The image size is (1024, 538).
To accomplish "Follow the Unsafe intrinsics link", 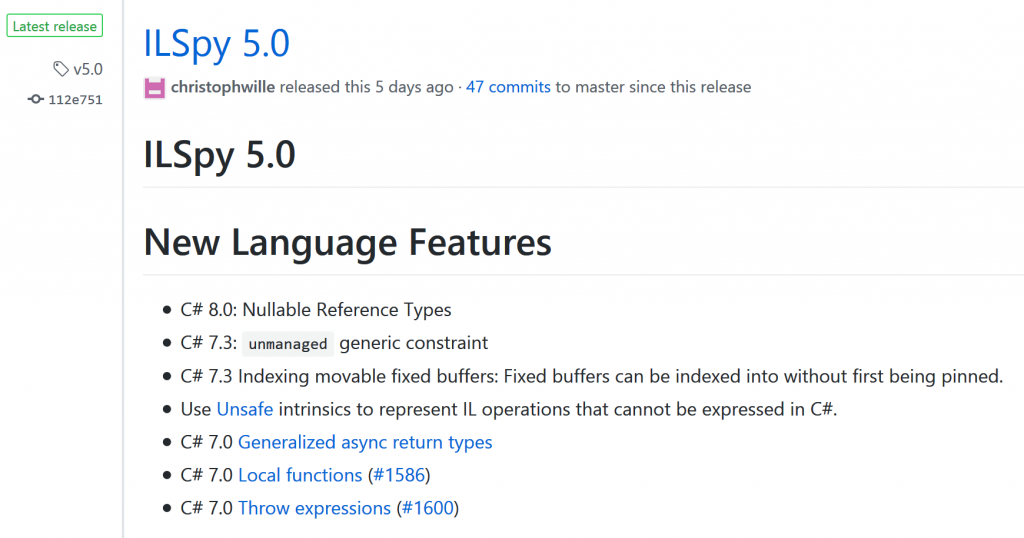I will [x=244, y=409].
